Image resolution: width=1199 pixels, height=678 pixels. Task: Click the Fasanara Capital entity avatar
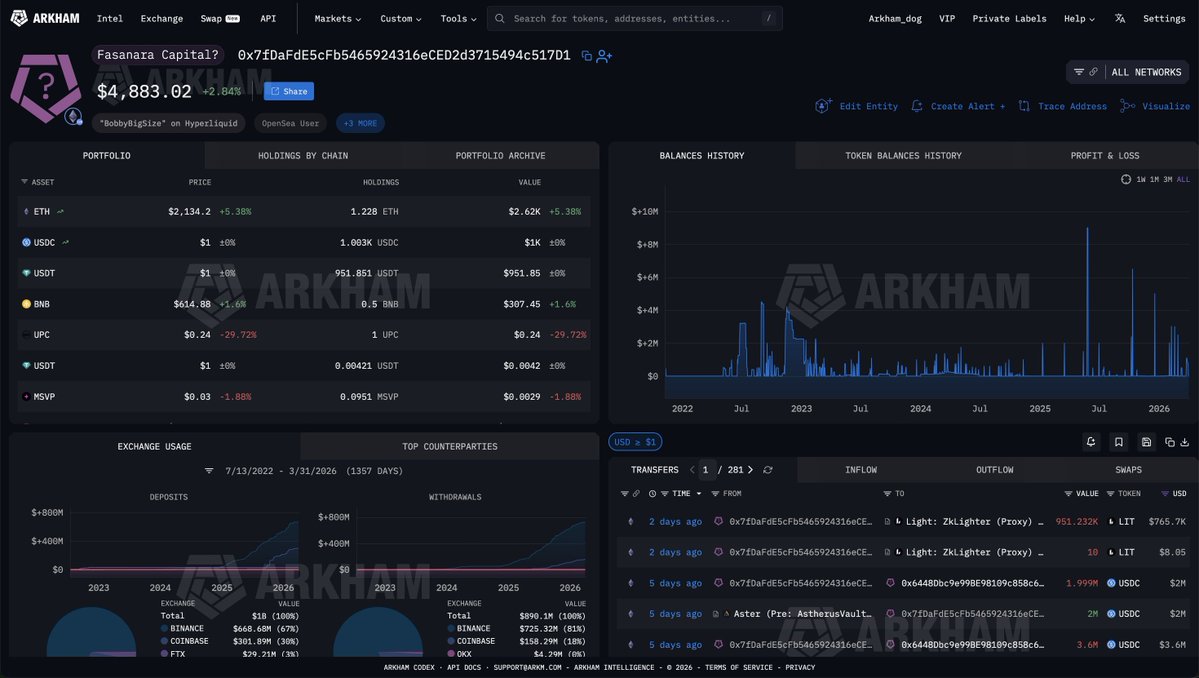pyautogui.click(x=46, y=88)
